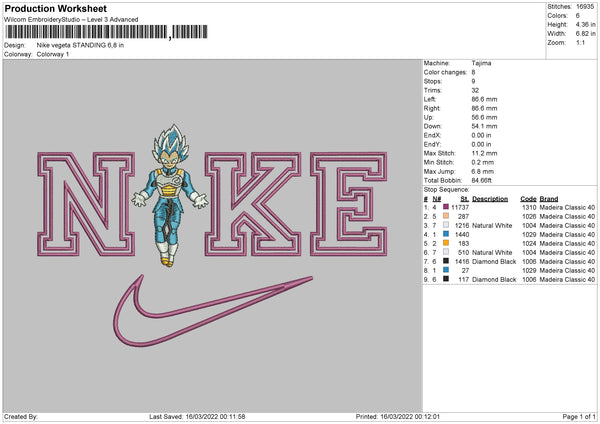This screenshot has height=424, width=600.
Task: Click the 'EndY:' label
Action: point(432,144)
